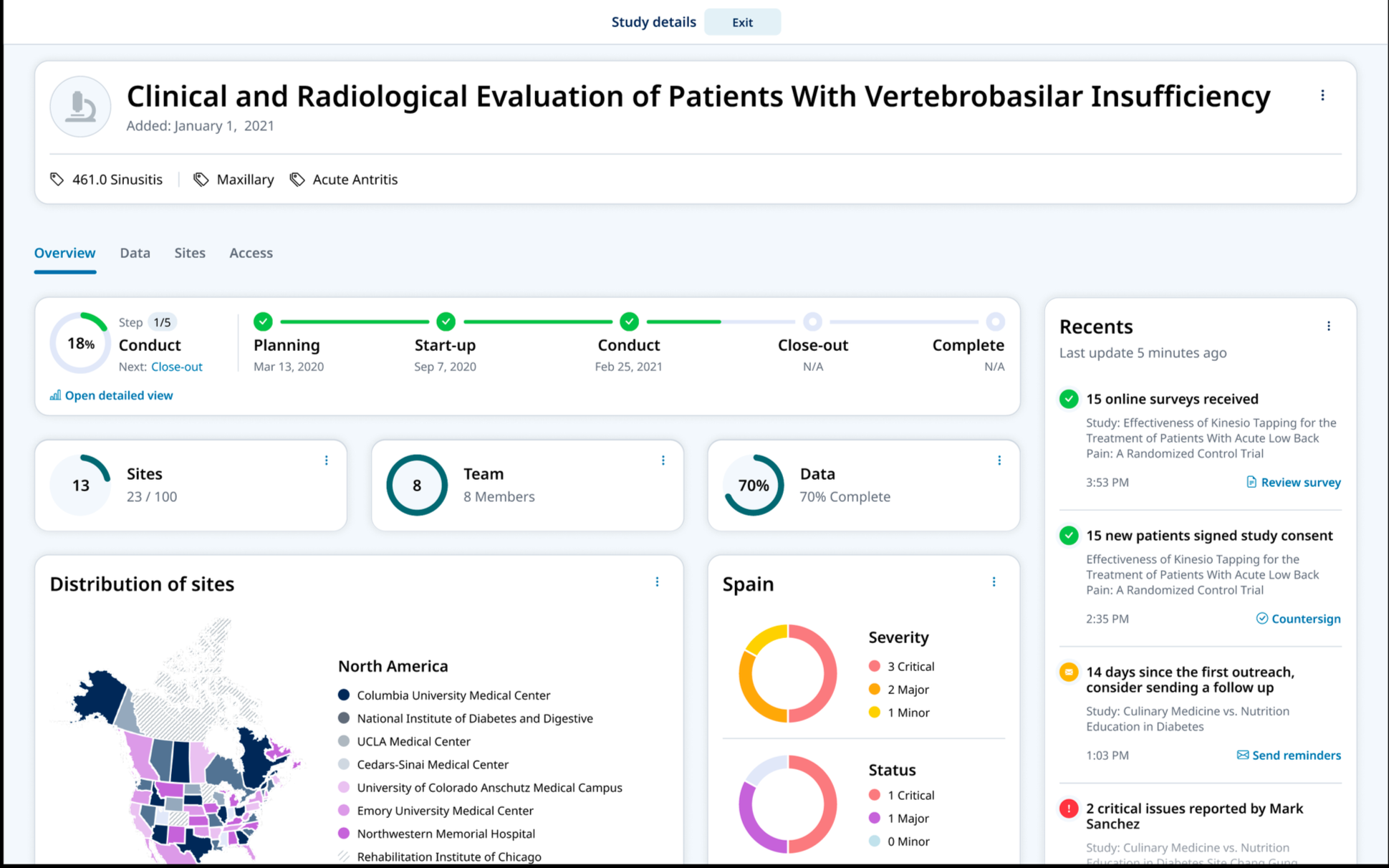
Task: Click the Exit button
Action: click(x=742, y=22)
